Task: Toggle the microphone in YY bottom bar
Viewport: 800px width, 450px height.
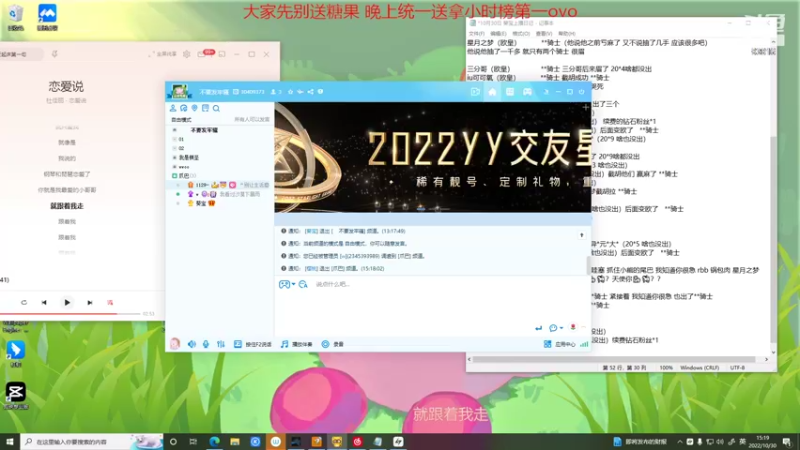Action: pyautogui.click(x=206, y=344)
